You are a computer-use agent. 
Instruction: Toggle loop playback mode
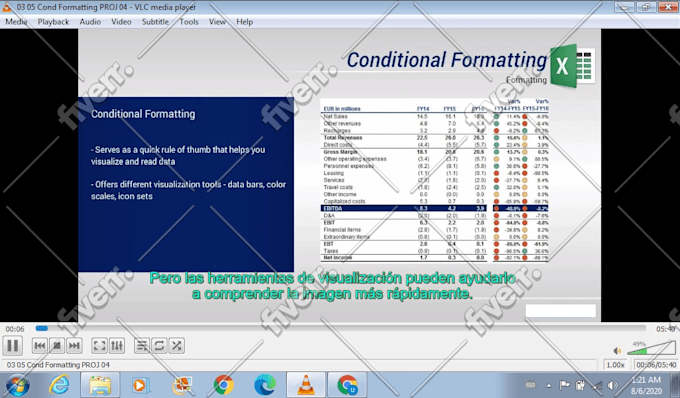pos(159,346)
